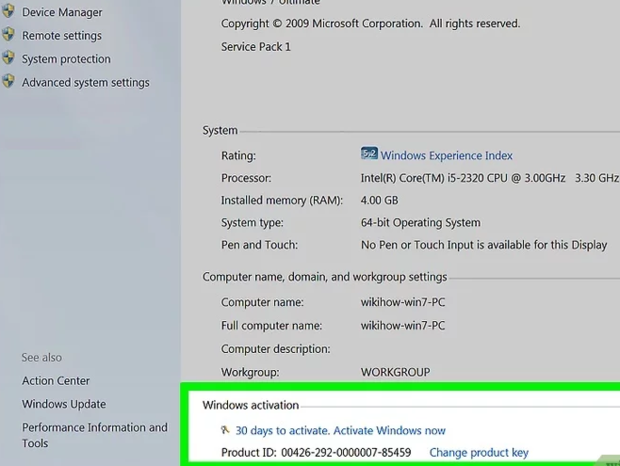This screenshot has height=466, width=620.
Task: Click the Remote settings shield icon
Action: 8,34
